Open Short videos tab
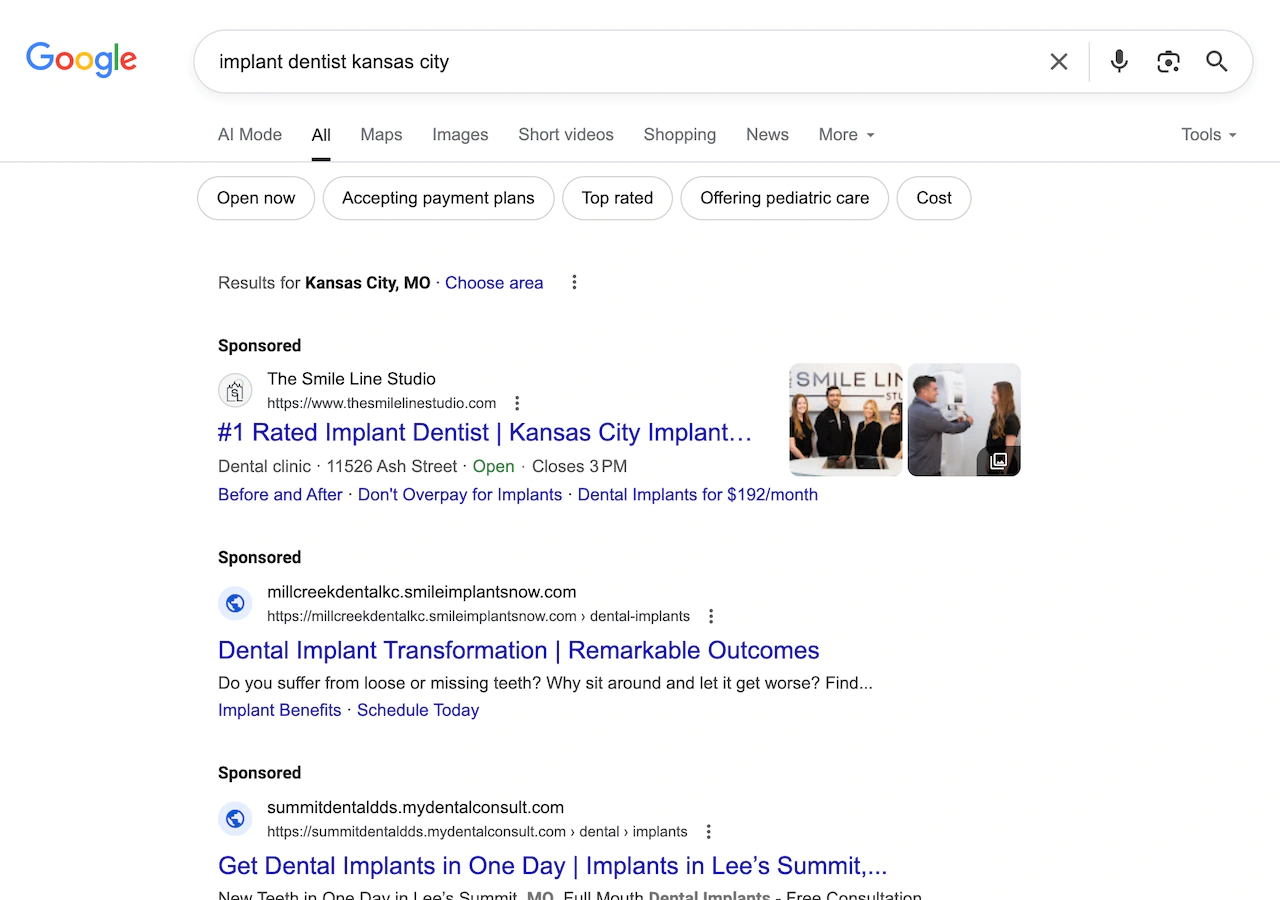Image resolution: width=1280 pixels, height=900 pixels. click(x=566, y=135)
